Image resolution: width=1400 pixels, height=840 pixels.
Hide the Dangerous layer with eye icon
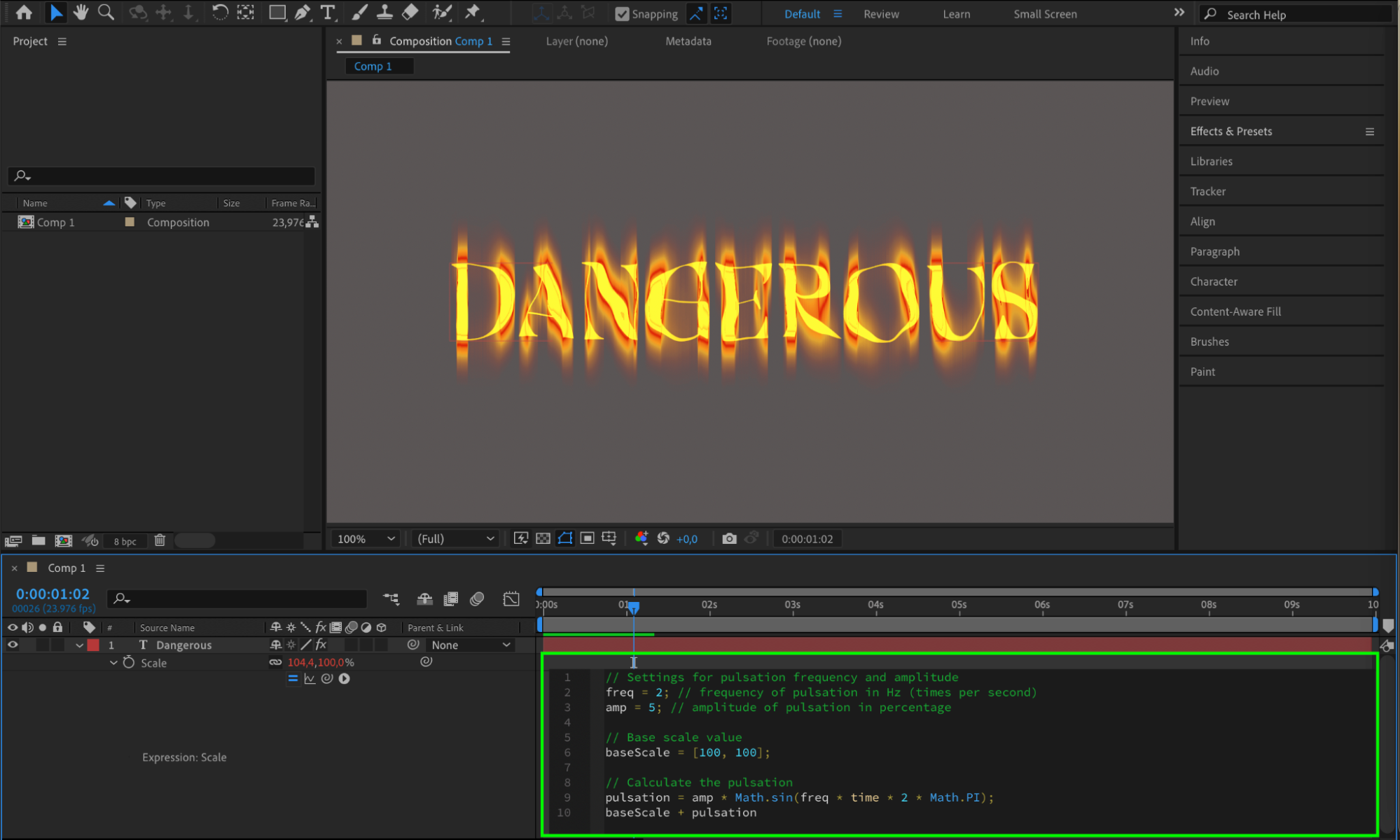(13, 645)
